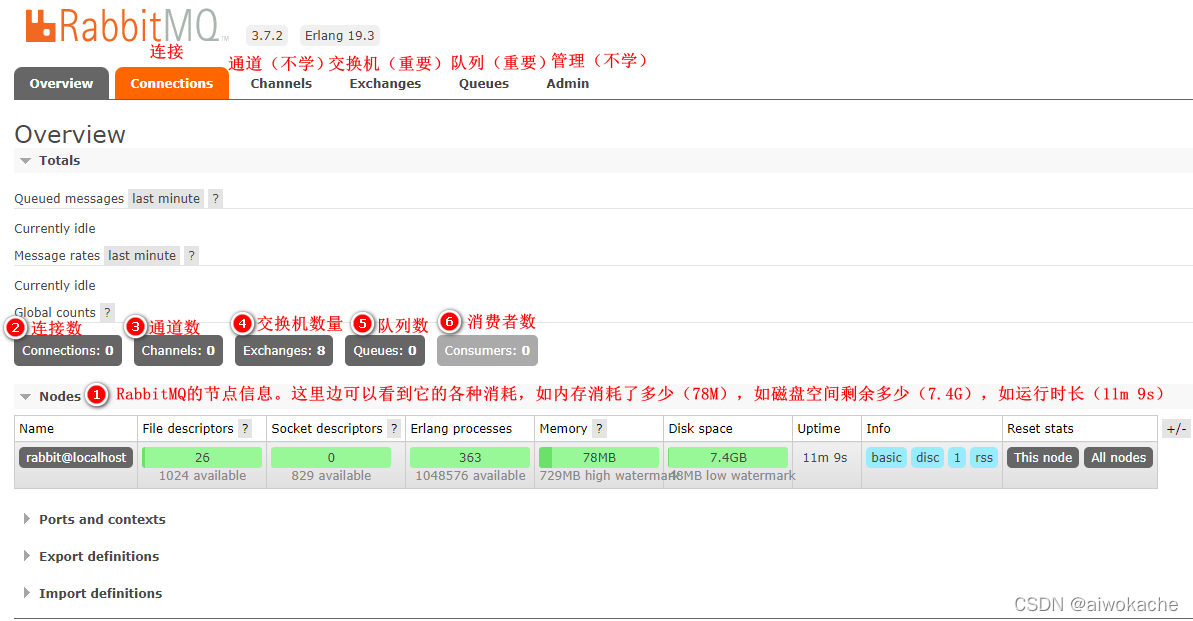Click the Socket descriptors 0 bar

331,457
